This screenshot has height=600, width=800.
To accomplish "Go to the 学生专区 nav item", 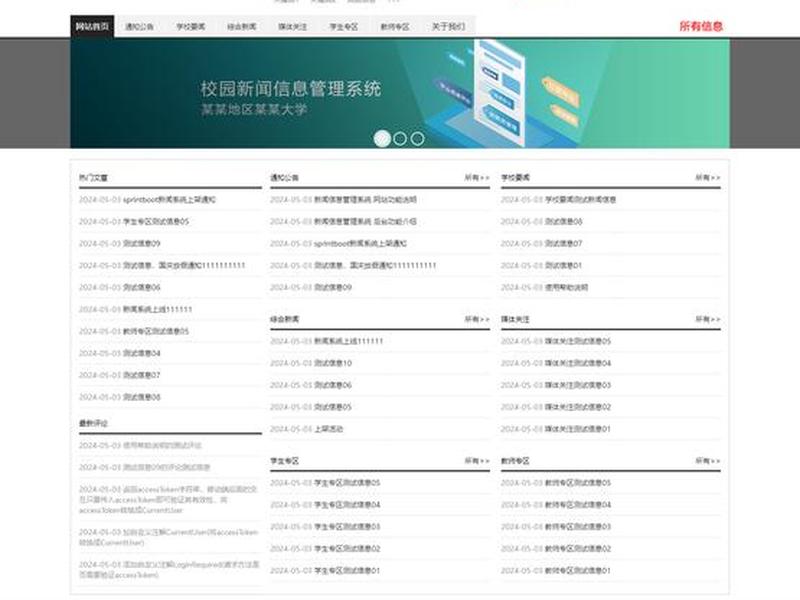I will [x=343, y=27].
